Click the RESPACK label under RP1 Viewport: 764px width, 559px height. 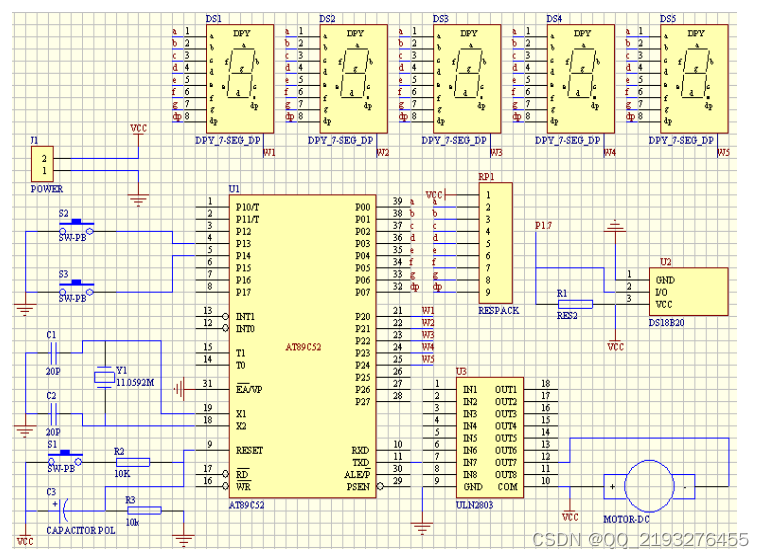tap(498, 310)
